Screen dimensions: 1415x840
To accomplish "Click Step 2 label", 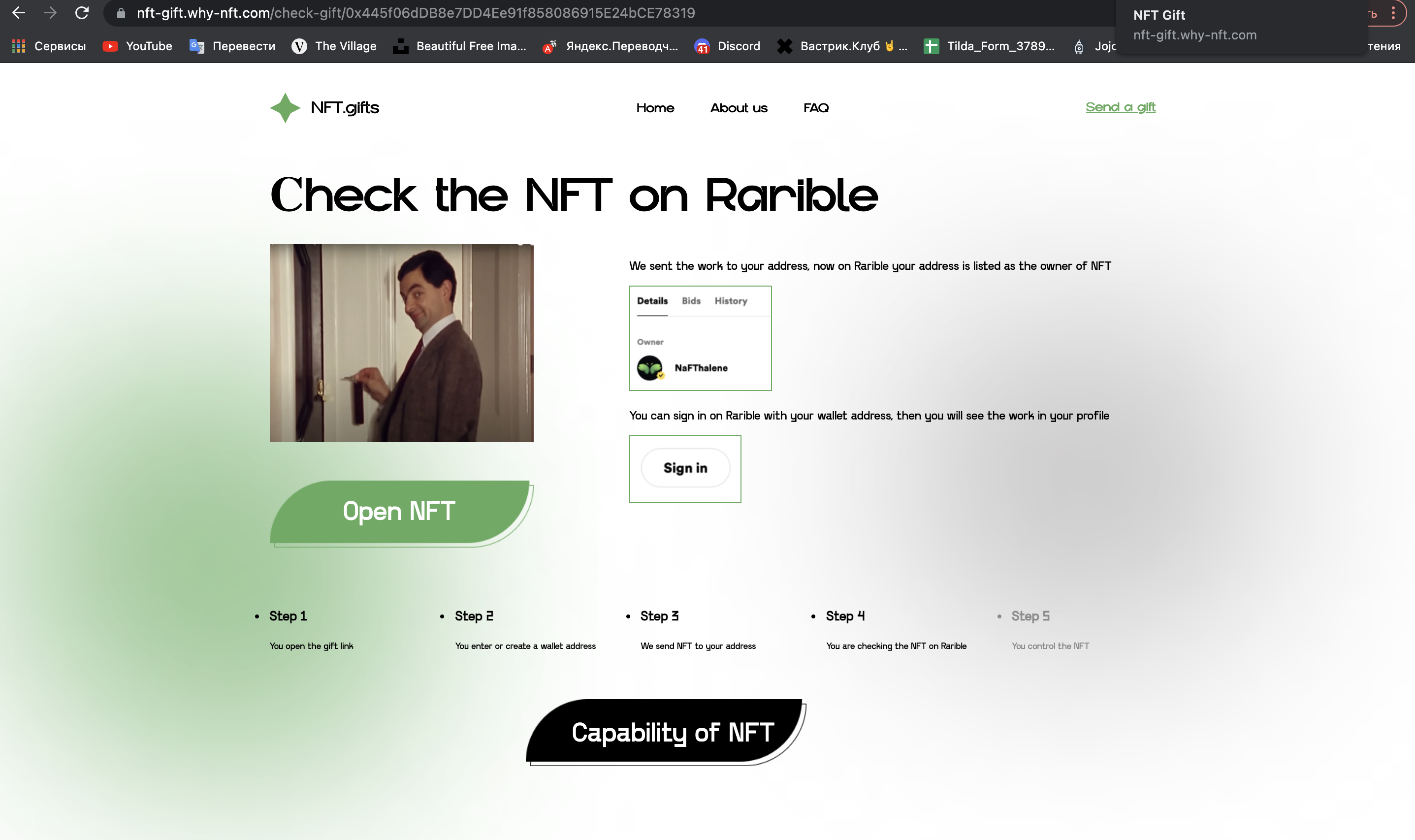I will 474,616.
